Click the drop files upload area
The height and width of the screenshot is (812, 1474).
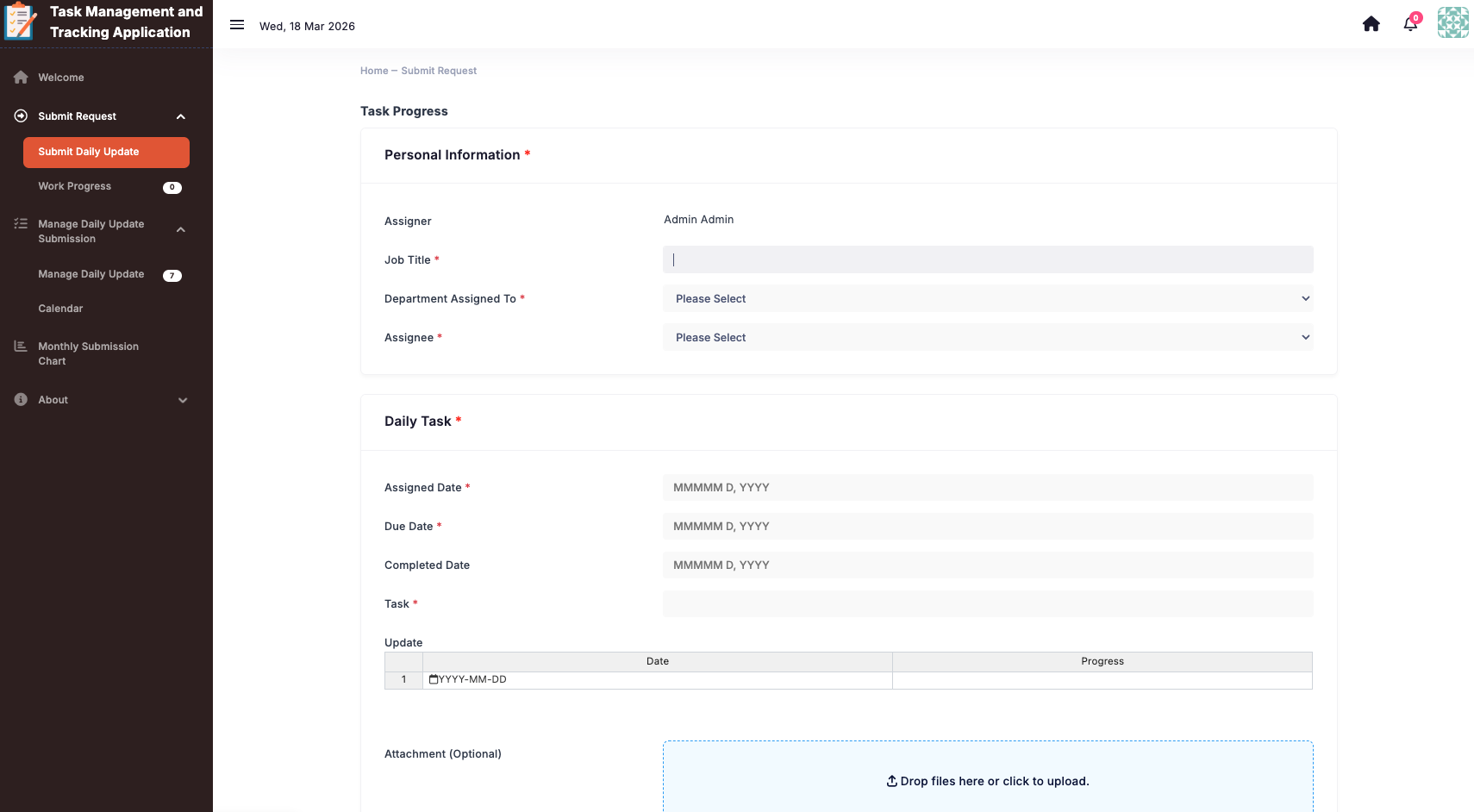[x=987, y=780]
